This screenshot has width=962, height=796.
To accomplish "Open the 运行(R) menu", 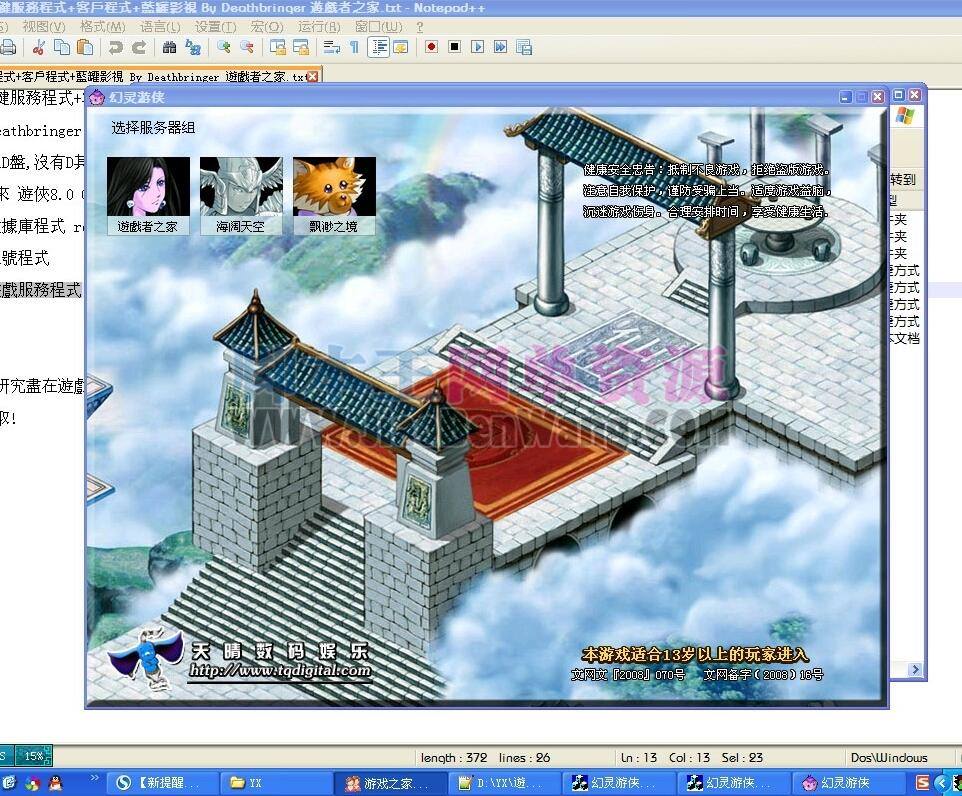I will click(x=319, y=27).
